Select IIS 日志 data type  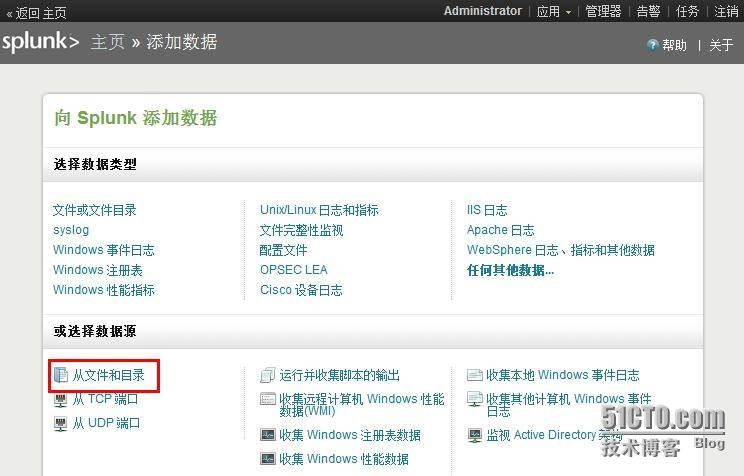pyautogui.click(x=487, y=210)
